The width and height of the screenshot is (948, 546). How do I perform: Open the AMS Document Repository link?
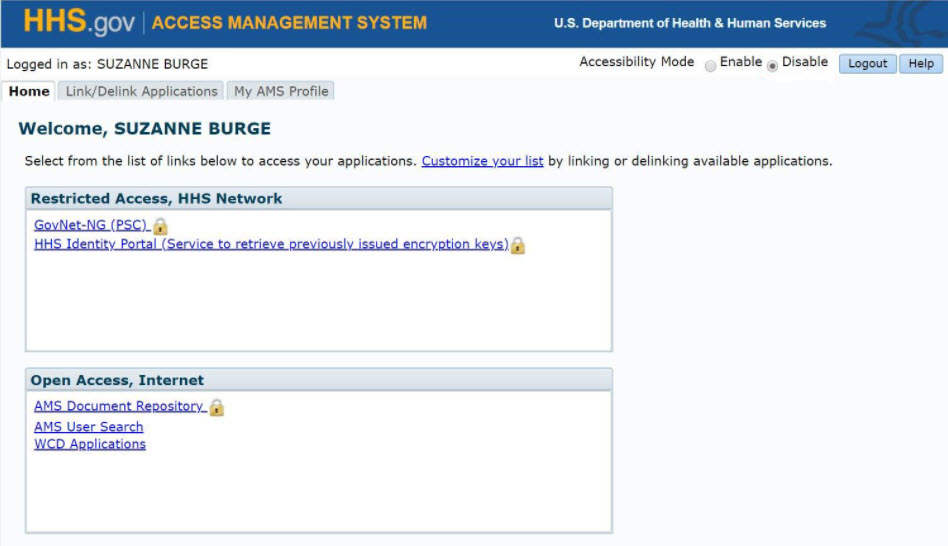click(119, 406)
